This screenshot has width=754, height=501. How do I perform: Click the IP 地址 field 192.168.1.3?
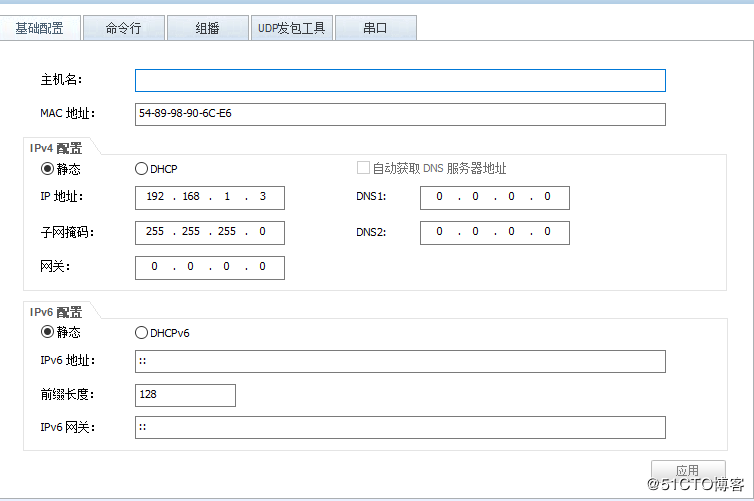(x=210, y=198)
